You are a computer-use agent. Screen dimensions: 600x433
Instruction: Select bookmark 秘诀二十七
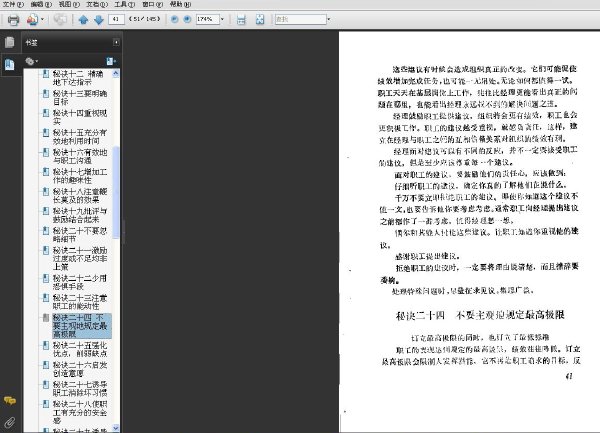tap(80, 389)
